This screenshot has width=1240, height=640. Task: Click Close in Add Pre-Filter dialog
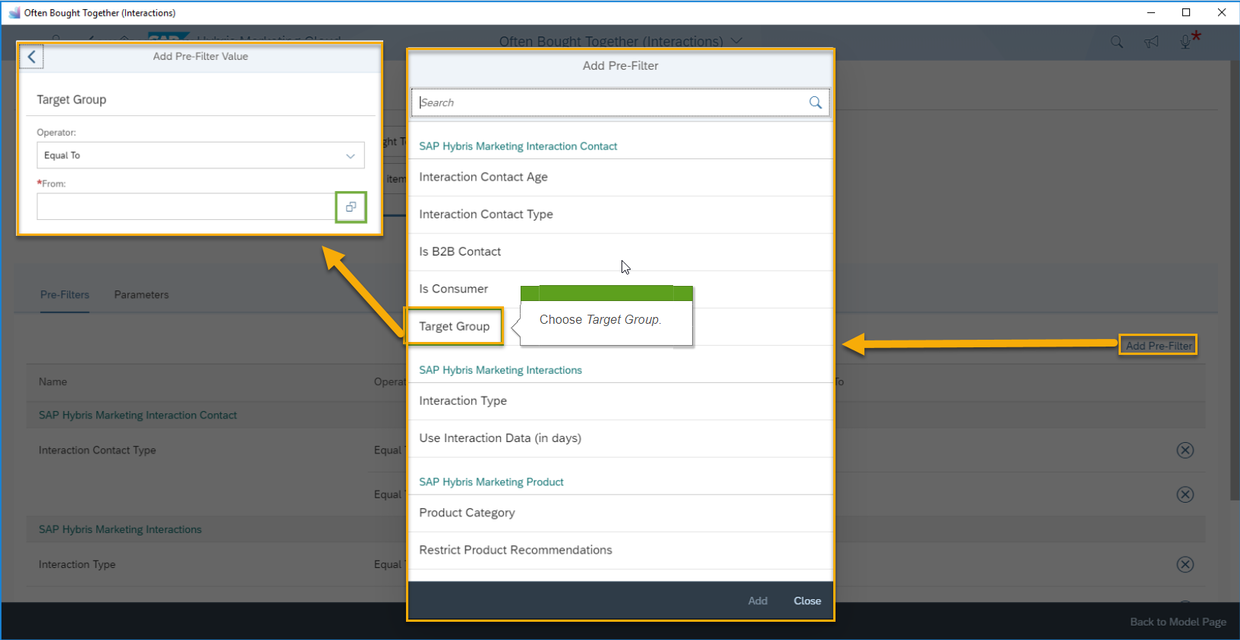click(x=807, y=601)
